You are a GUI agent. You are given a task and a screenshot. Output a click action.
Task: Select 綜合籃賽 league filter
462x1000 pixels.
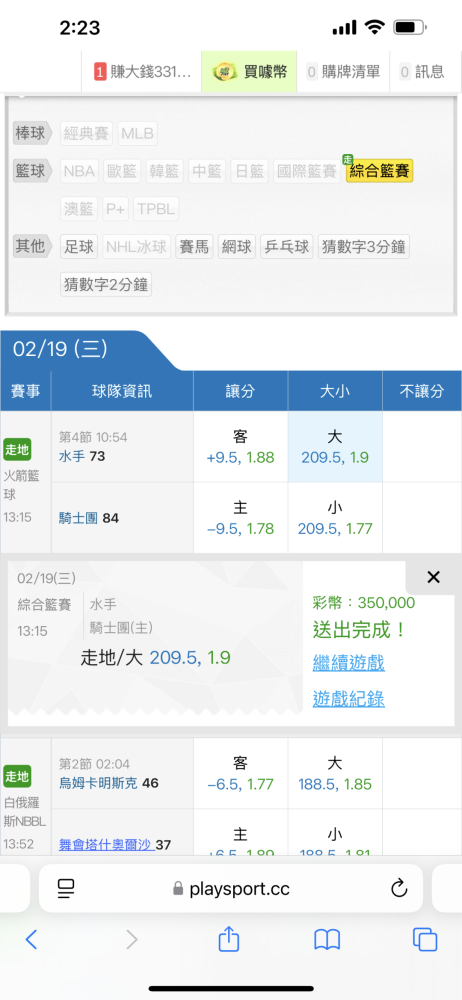379,171
